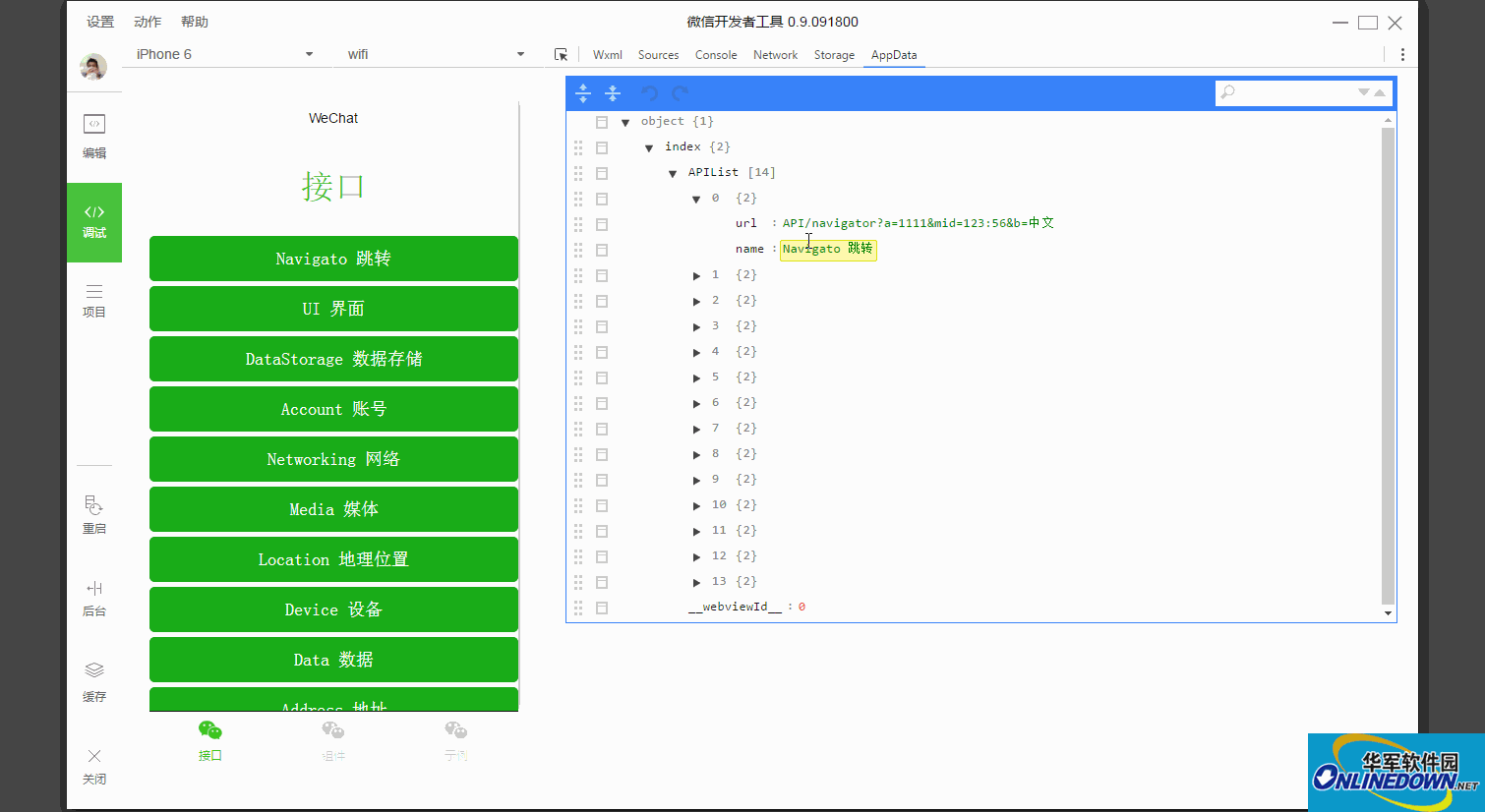Expand APIList item 5 in tree
Viewport: 1485px width, 812px height.
pos(696,378)
